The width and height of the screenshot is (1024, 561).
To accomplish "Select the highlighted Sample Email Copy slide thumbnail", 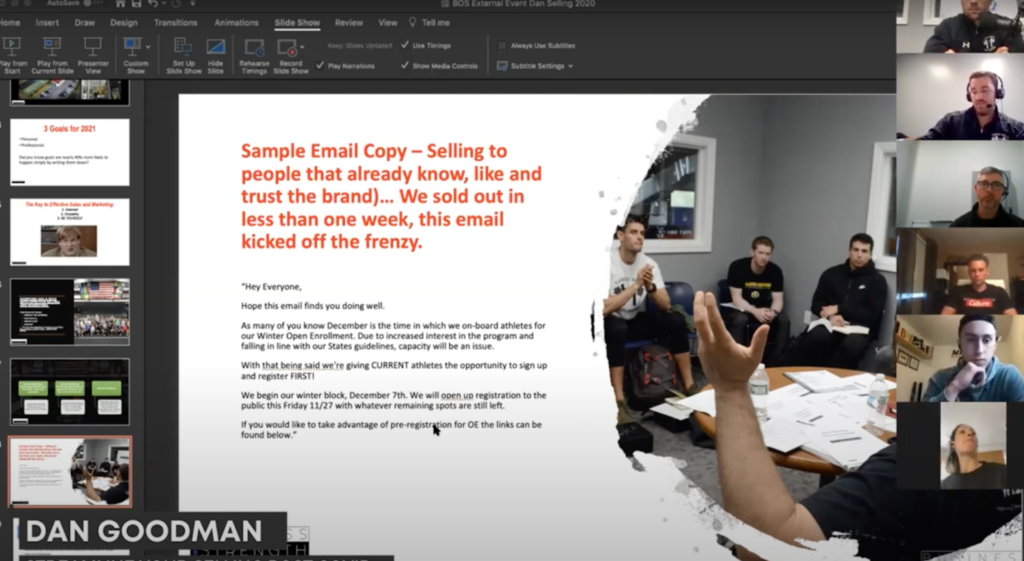I will click(x=70, y=472).
